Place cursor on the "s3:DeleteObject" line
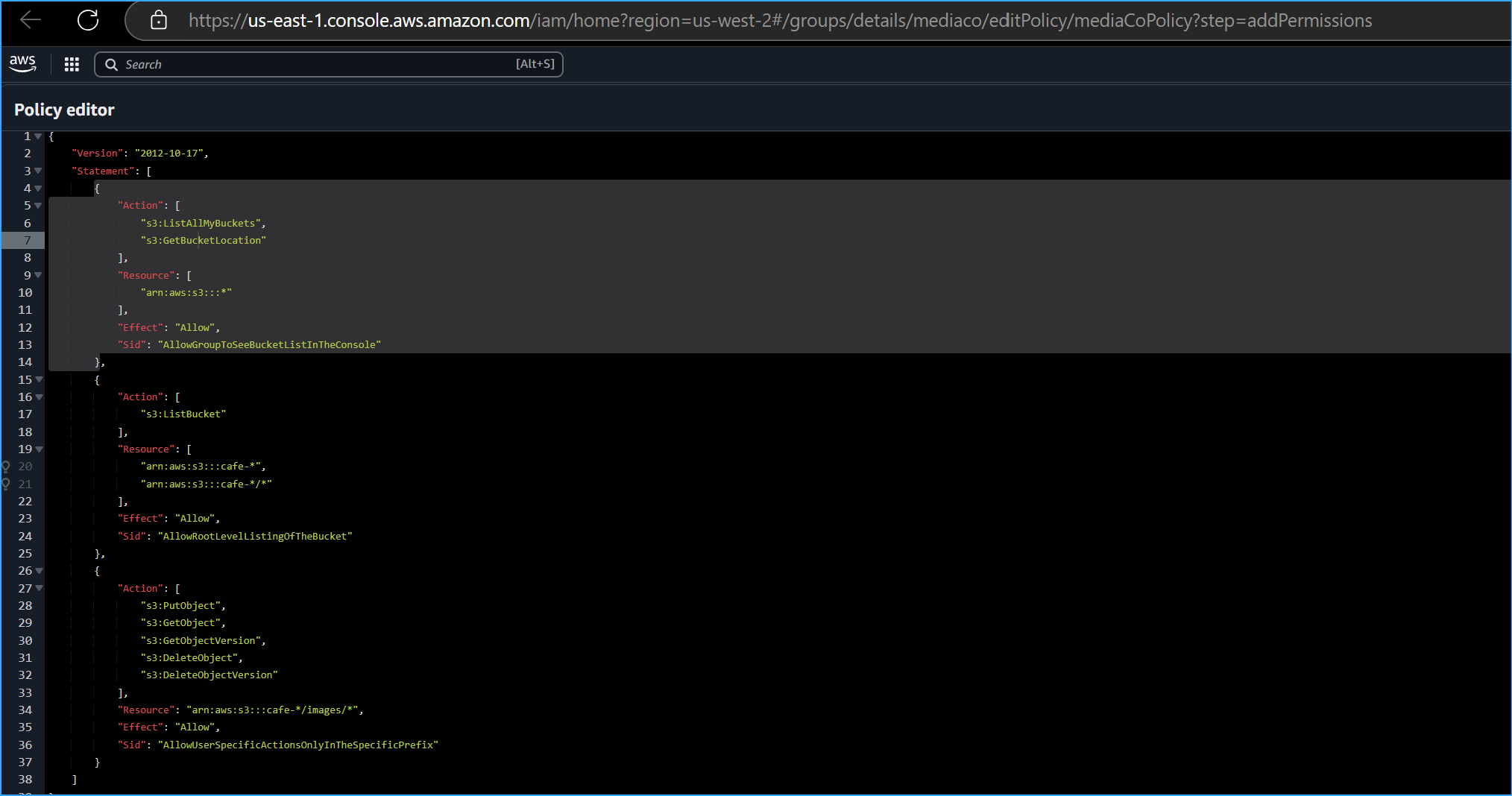1512x796 pixels. click(x=191, y=658)
